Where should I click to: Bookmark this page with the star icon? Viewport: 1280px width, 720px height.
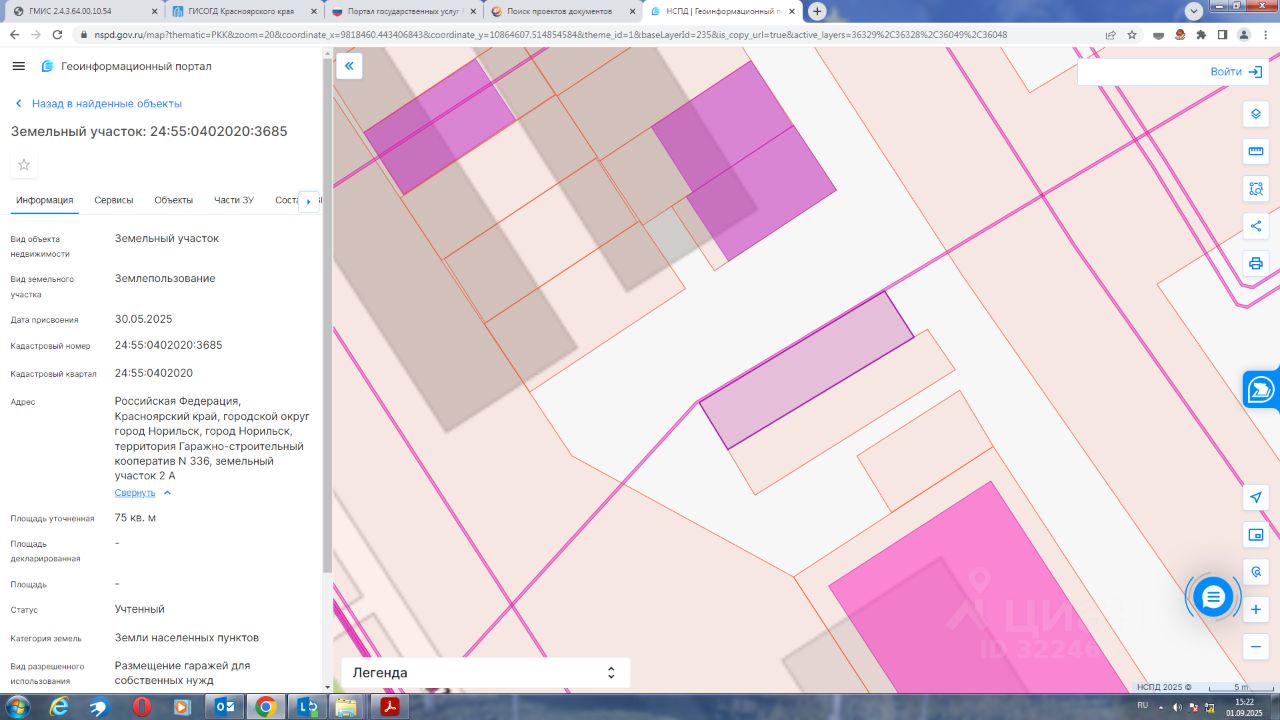click(x=1132, y=34)
